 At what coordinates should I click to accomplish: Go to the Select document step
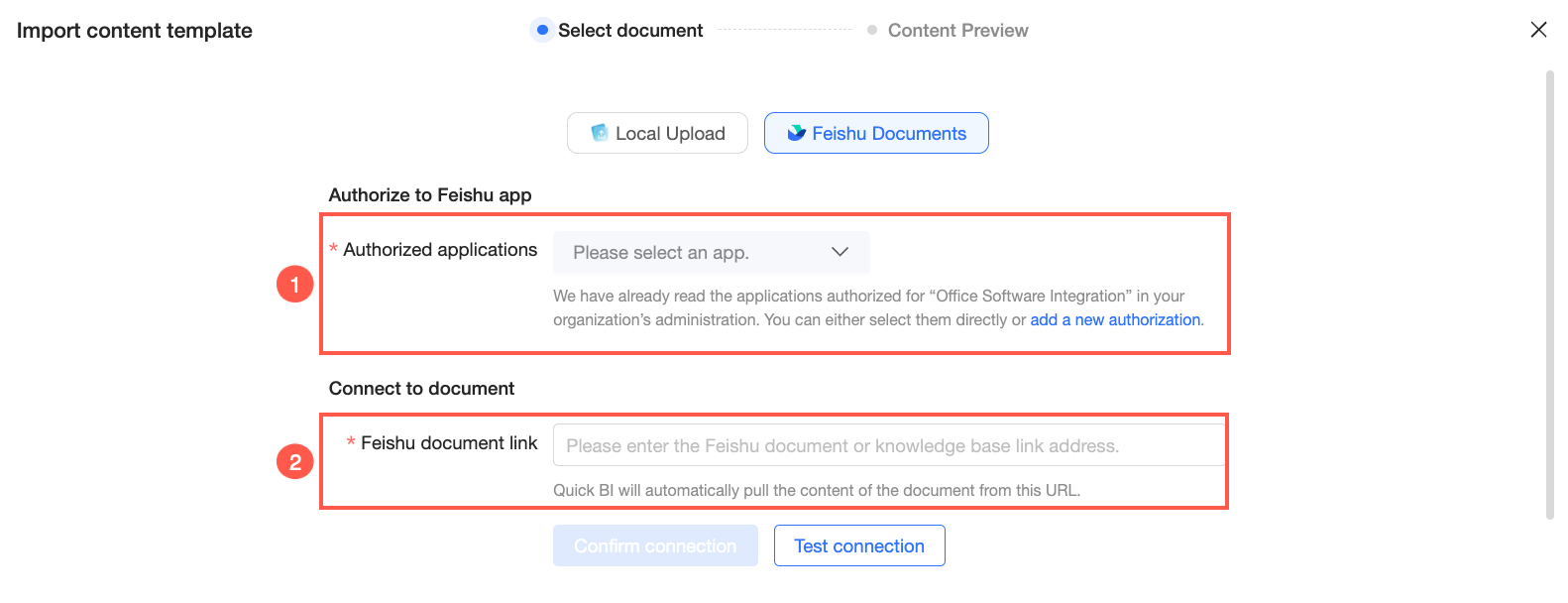[630, 31]
